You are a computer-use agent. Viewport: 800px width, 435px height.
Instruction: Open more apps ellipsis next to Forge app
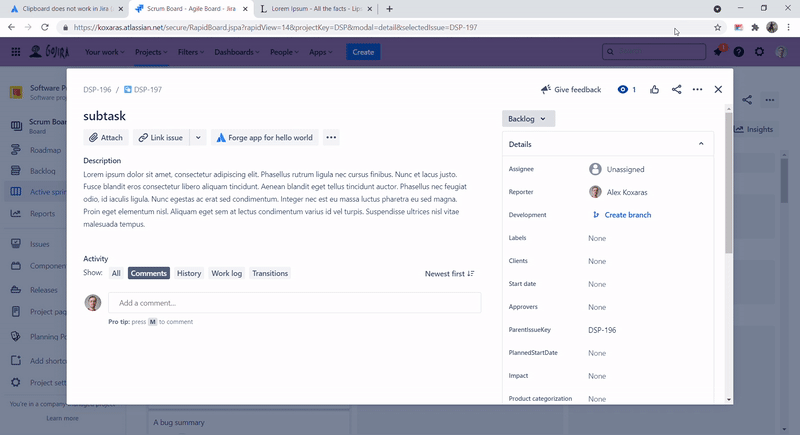pos(331,138)
